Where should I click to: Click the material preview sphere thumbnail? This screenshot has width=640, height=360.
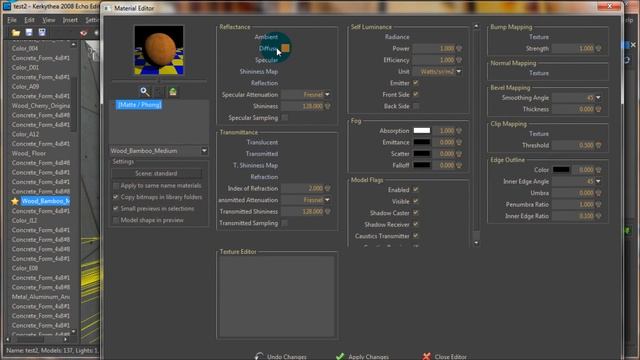[x=159, y=50]
